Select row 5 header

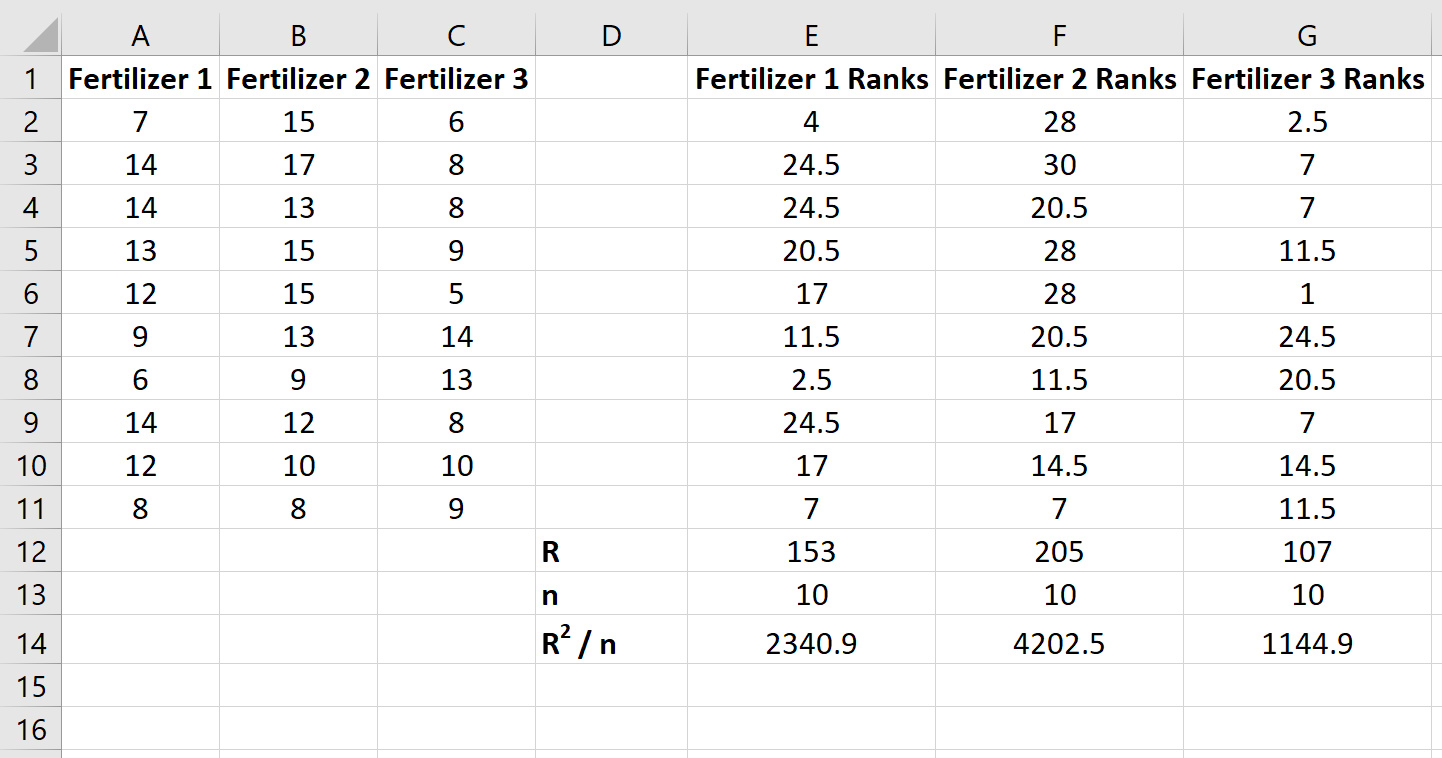click(31, 250)
